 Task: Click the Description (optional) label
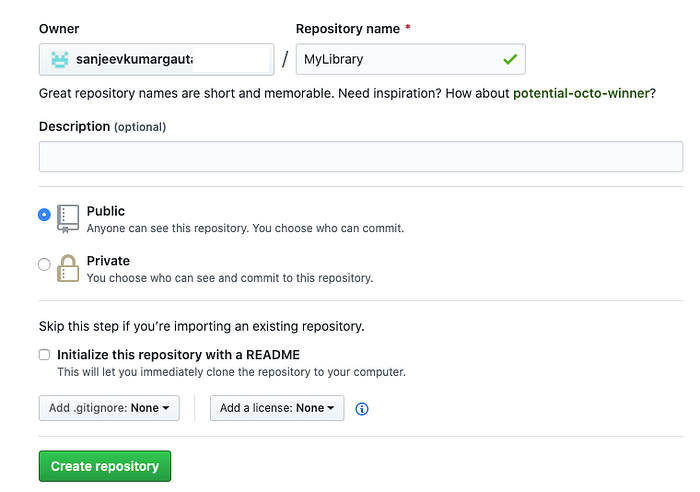[x=102, y=127]
